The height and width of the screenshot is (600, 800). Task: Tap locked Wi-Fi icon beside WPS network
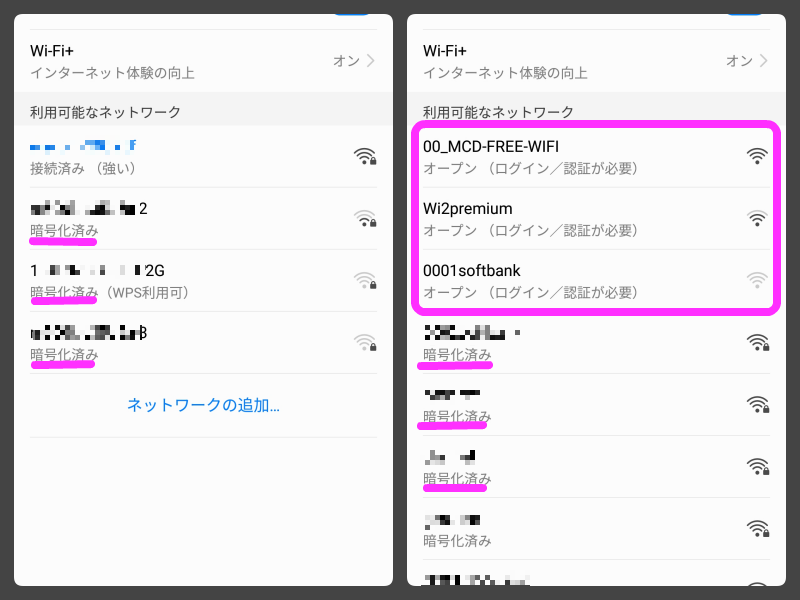365,280
